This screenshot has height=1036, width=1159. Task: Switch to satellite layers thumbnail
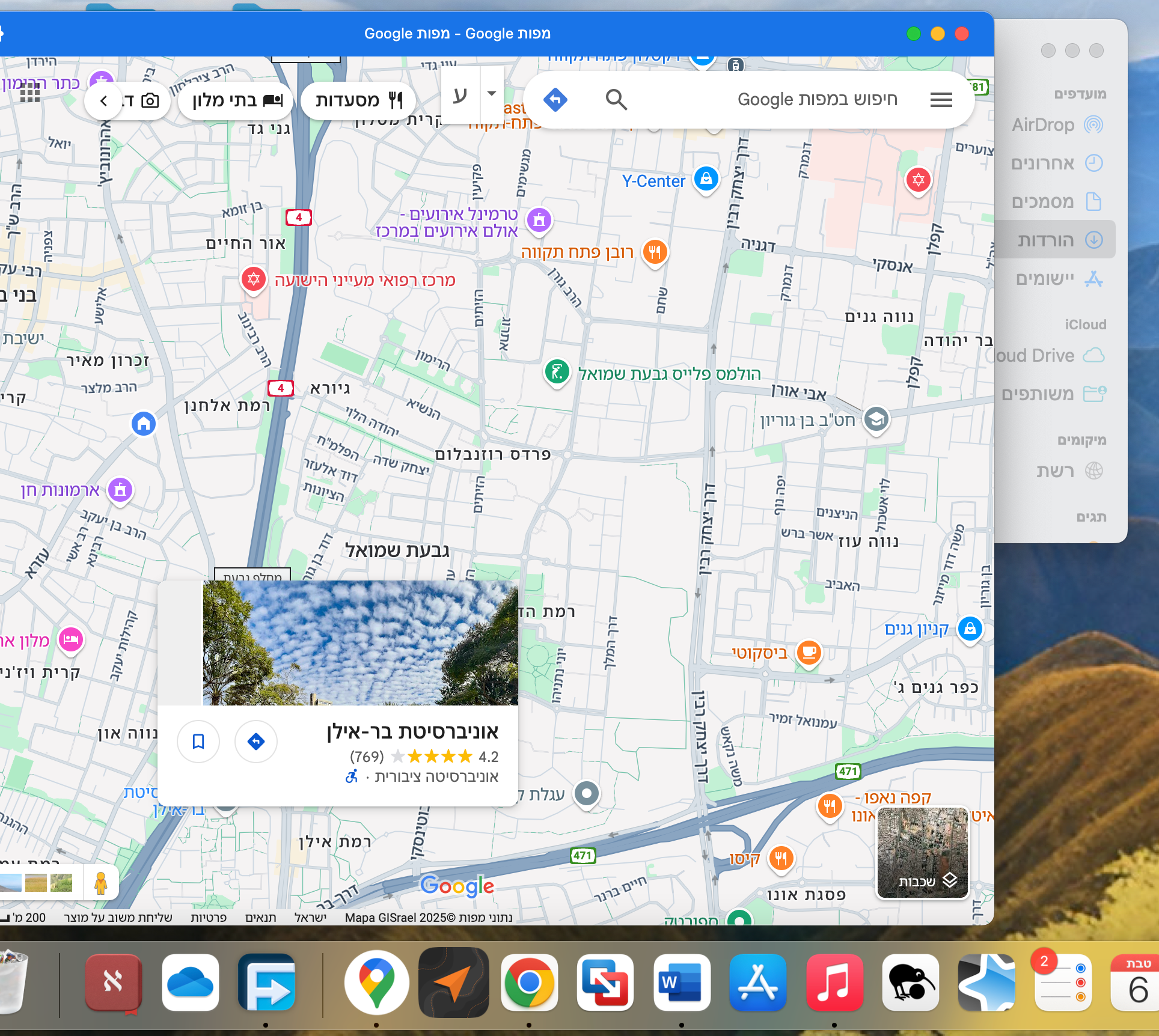point(923,853)
